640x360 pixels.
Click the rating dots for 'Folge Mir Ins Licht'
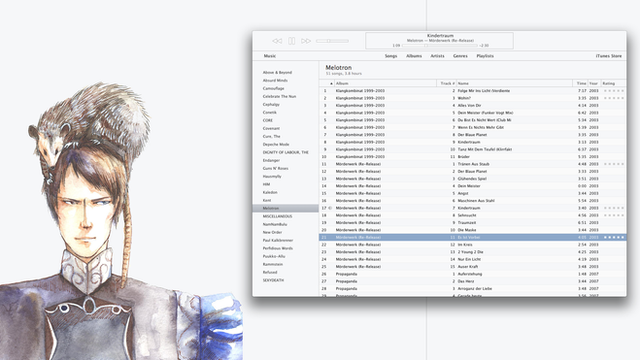pyautogui.click(x=614, y=91)
